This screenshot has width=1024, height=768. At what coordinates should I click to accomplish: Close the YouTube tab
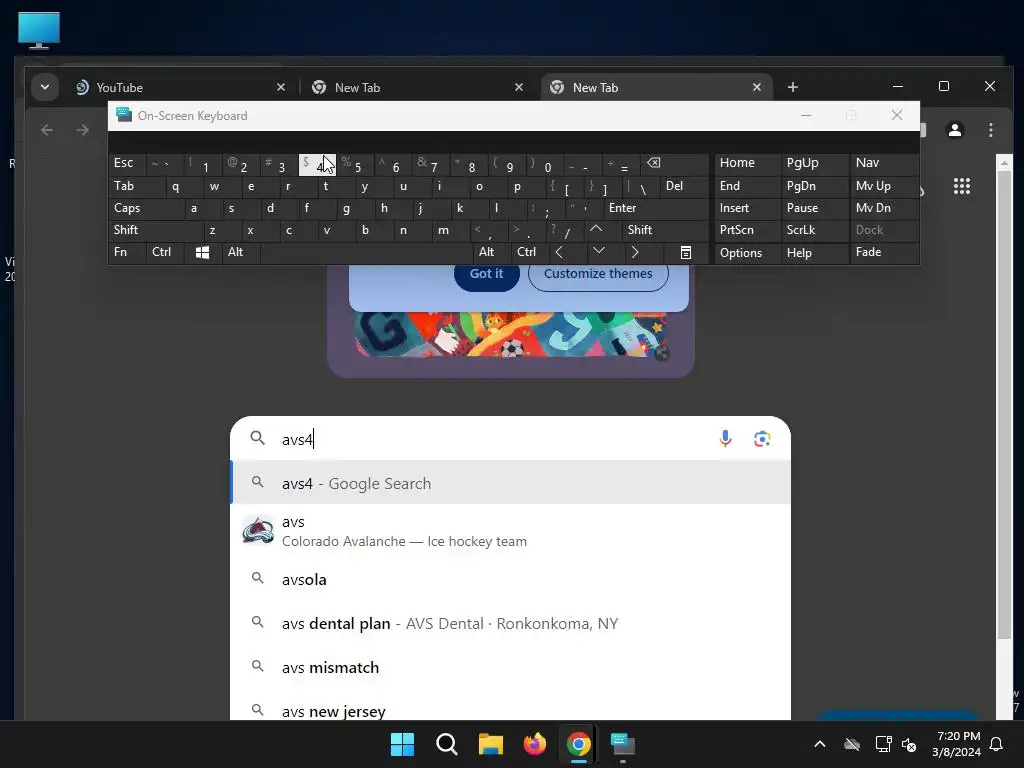pos(281,87)
